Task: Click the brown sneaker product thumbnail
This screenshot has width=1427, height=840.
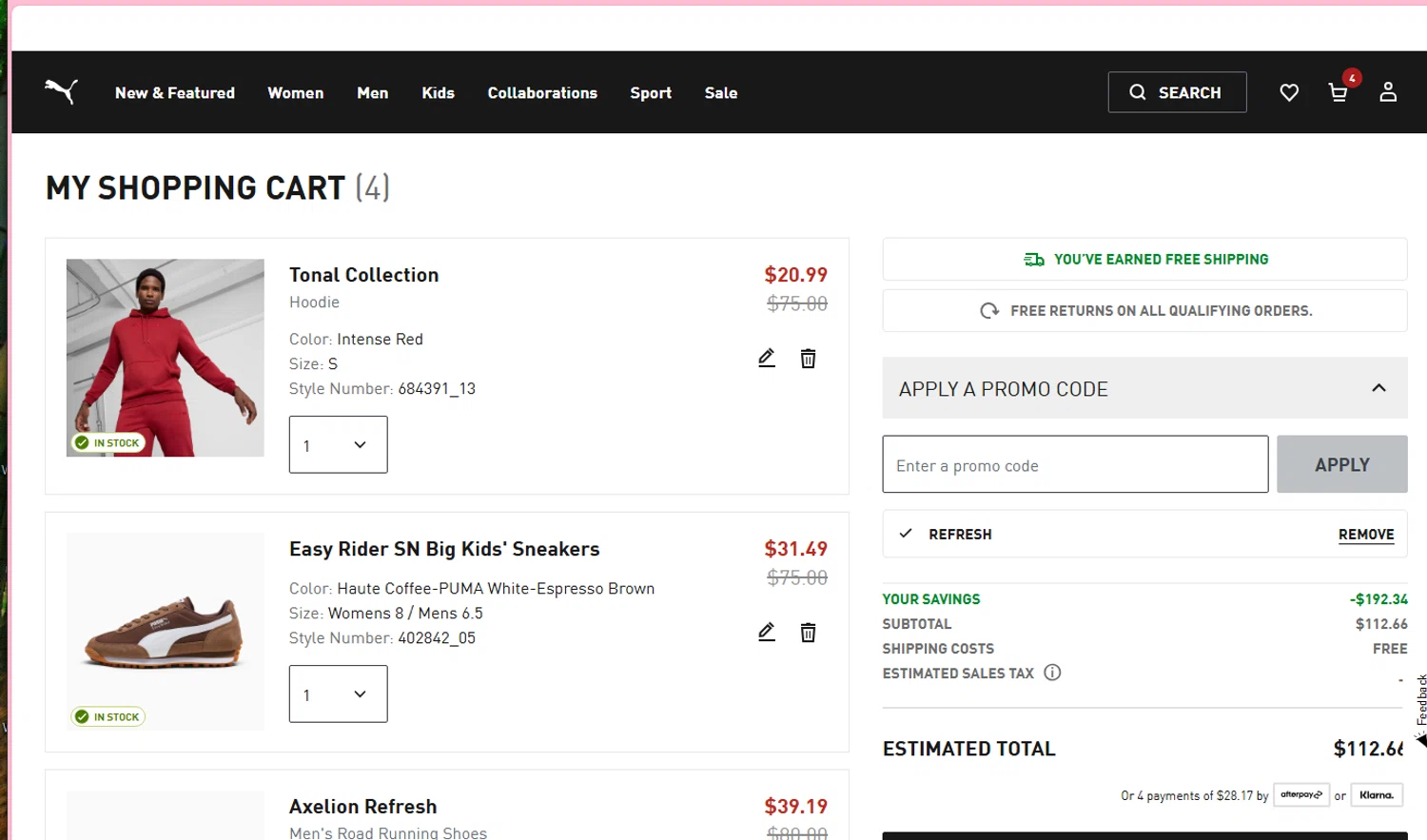Action: (165, 632)
